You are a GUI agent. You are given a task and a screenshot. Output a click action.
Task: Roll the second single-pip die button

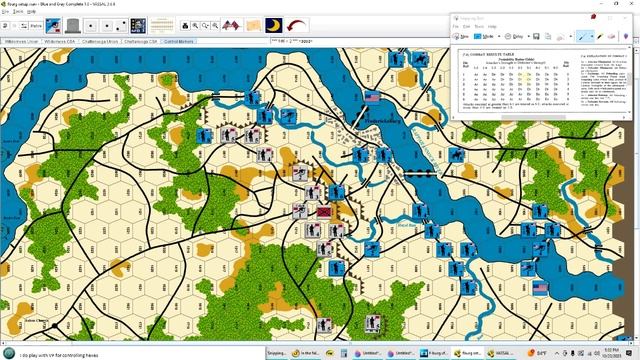[x=107, y=26]
